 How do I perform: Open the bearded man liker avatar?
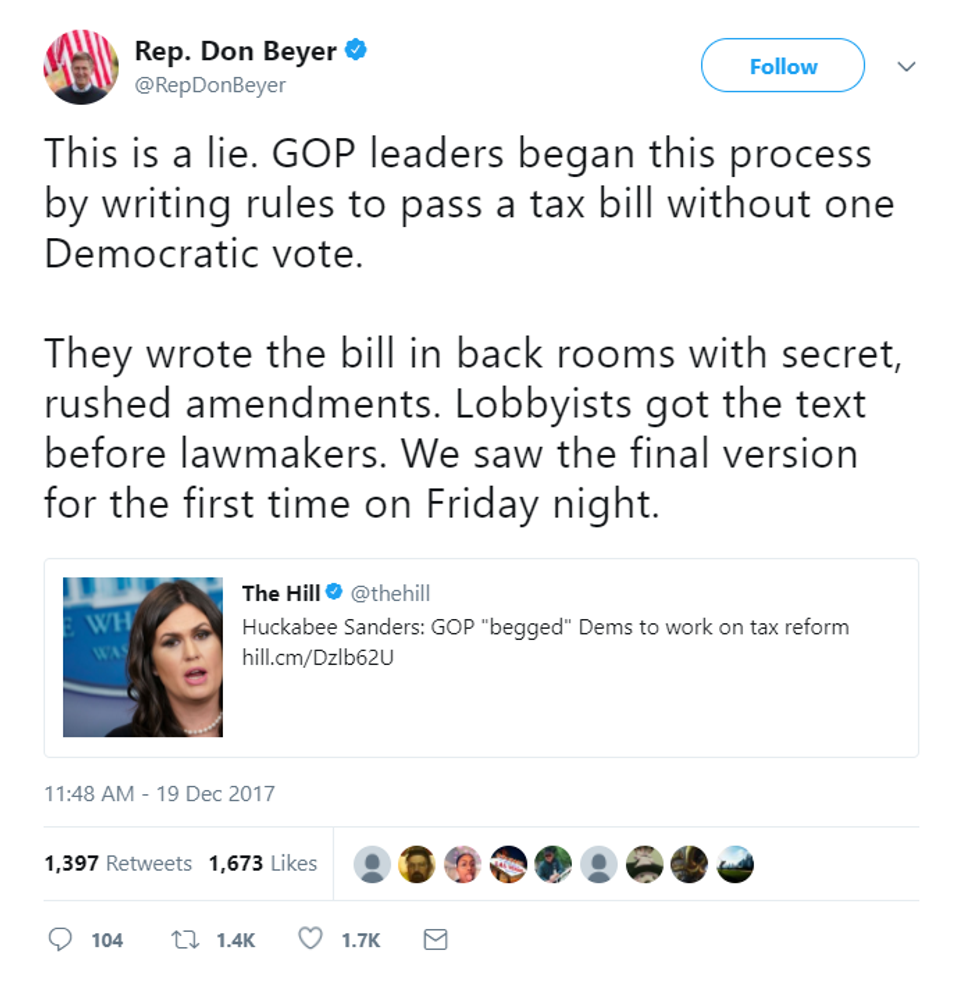pos(418,864)
